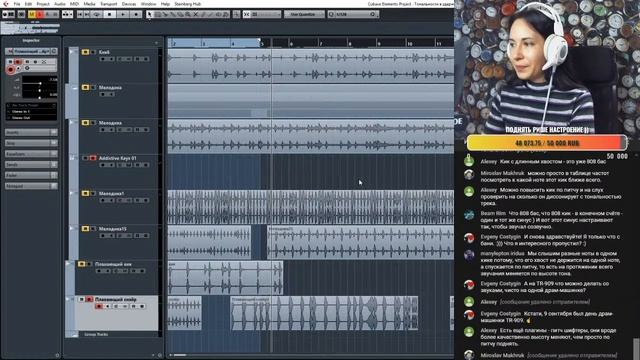Expand the Strip section in Inspector
The image size is (640, 360).
31,143
